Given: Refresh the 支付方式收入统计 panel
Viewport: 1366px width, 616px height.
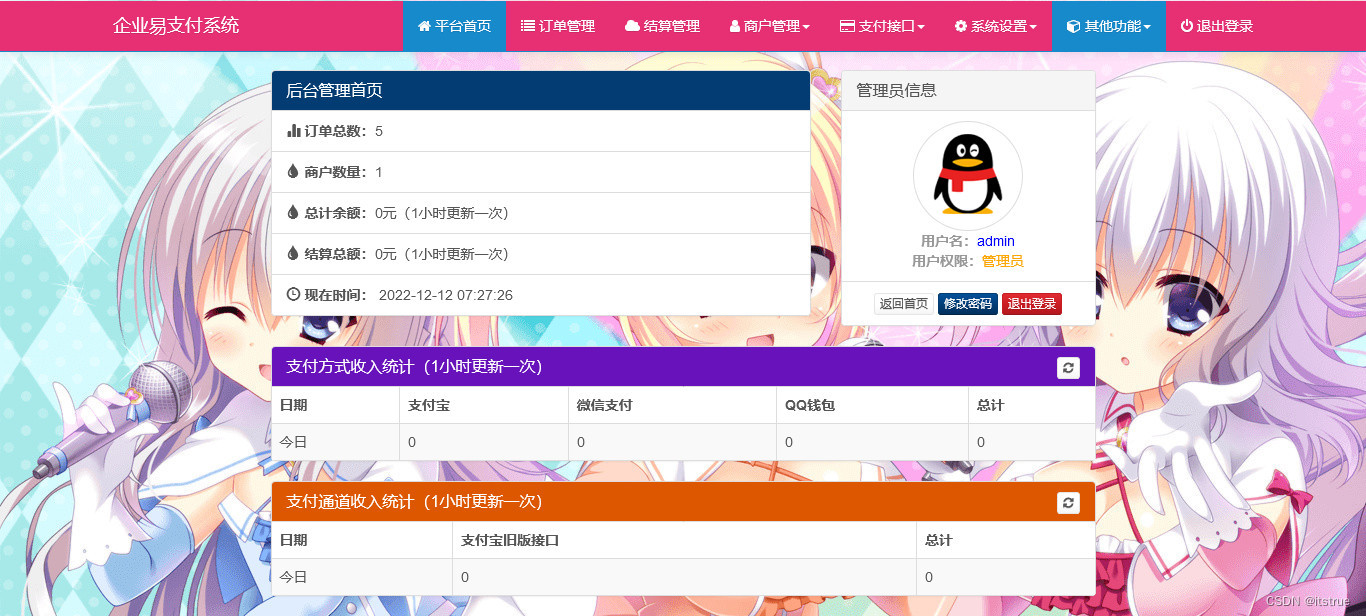Looking at the screenshot, I should [1068, 367].
